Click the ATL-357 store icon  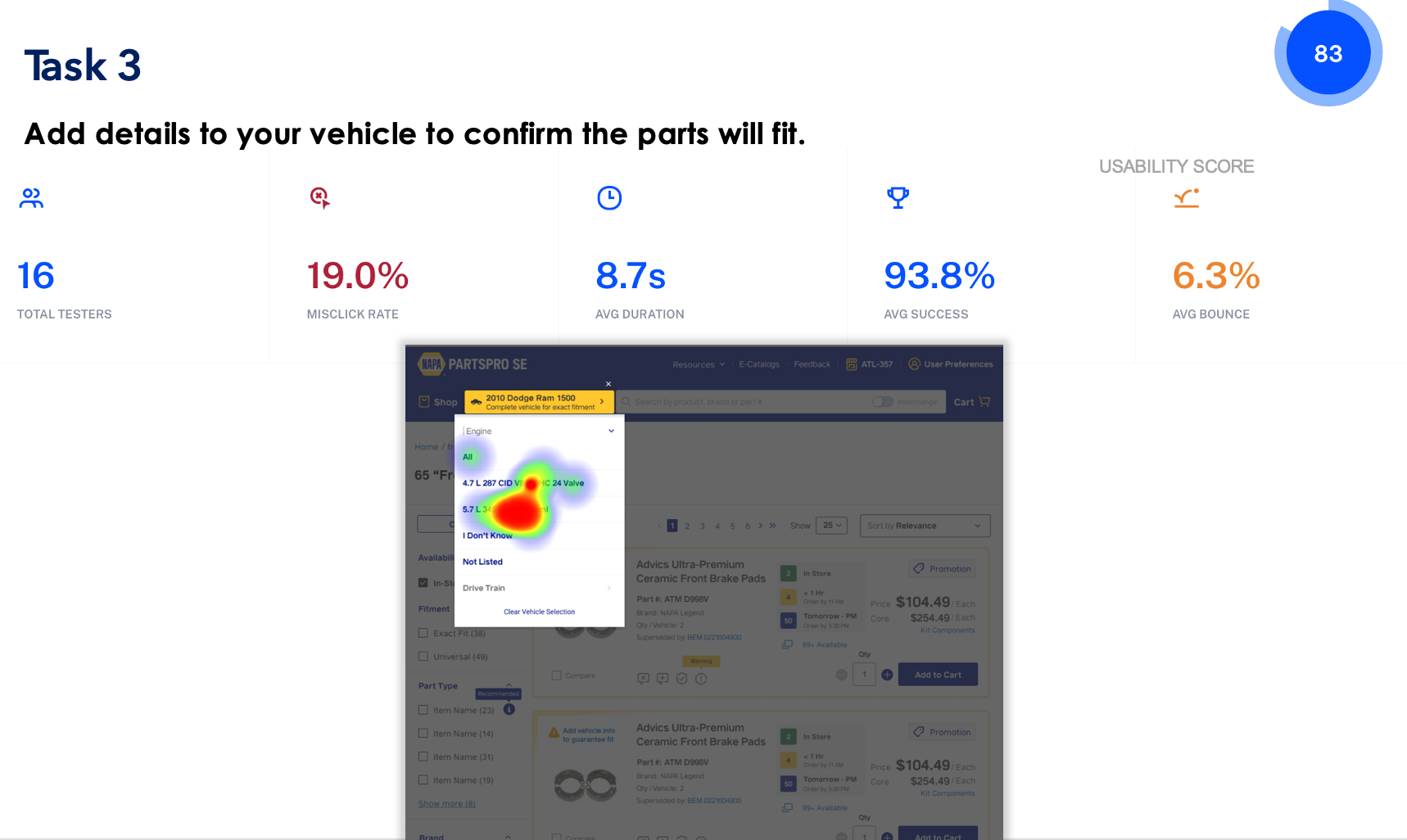pos(851,364)
